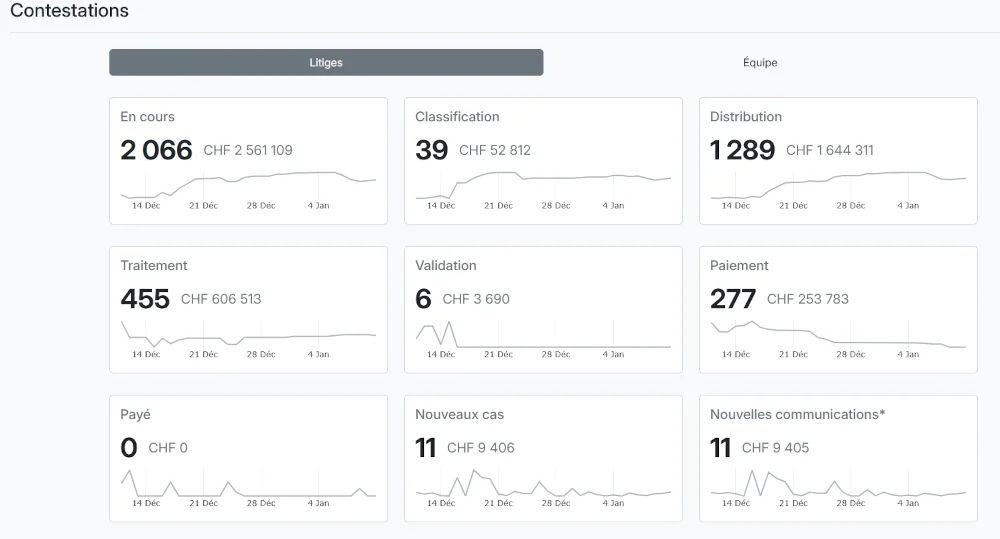Click the amount CHF 3 690

tap(476, 299)
